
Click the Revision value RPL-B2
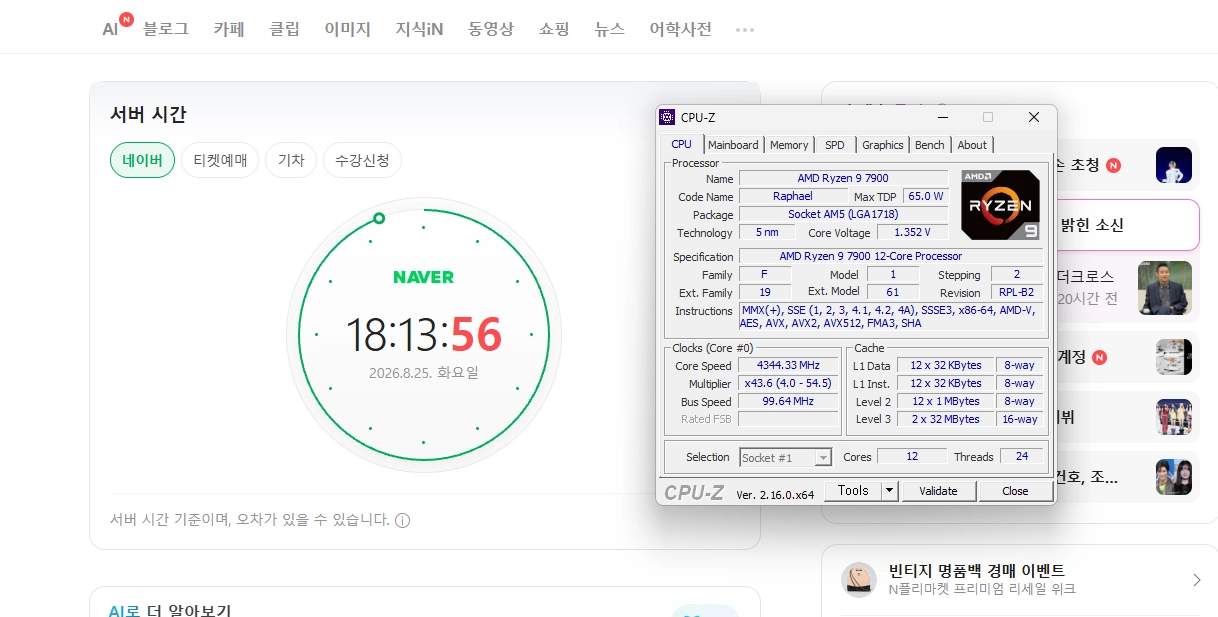pyautogui.click(x=1017, y=293)
